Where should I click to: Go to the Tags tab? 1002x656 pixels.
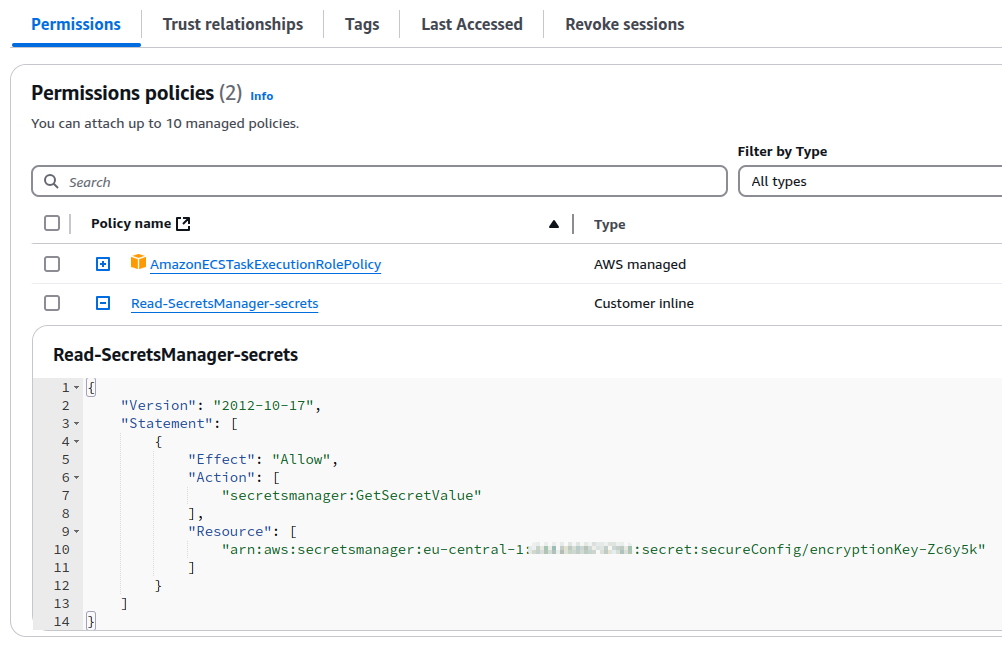tap(362, 24)
